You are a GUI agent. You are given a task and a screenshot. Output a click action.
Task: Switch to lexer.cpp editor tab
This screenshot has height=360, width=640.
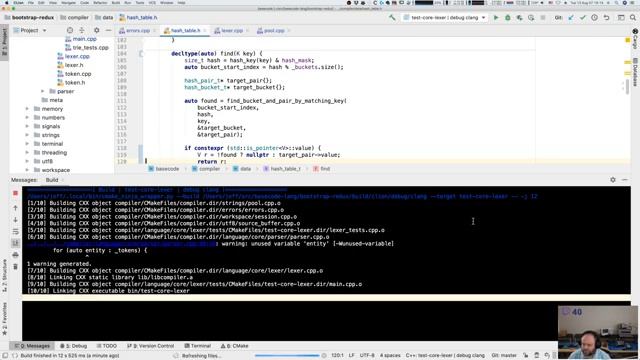pos(231,31)
